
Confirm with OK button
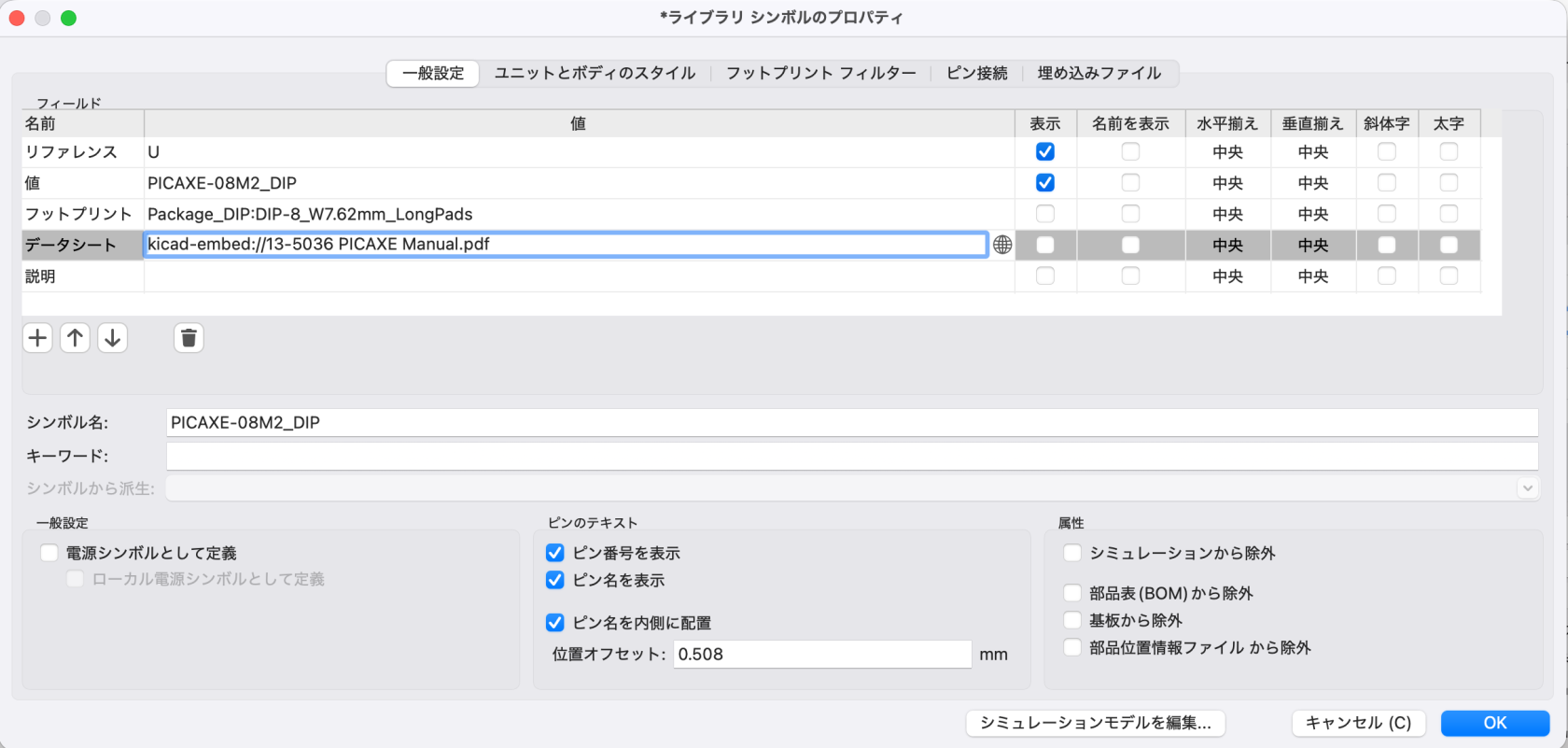tap(1495, 723)
